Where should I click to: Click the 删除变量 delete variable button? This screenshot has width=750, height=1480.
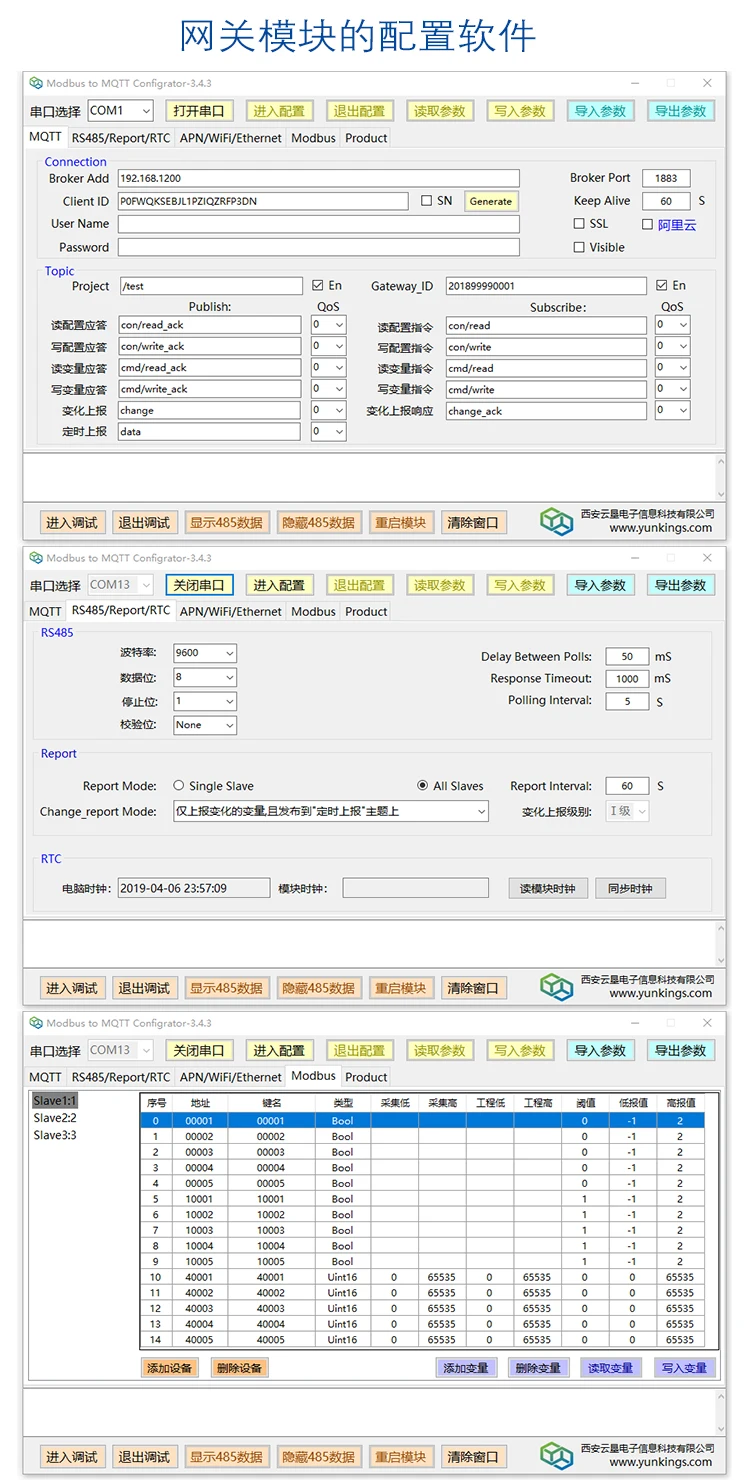538,1368
